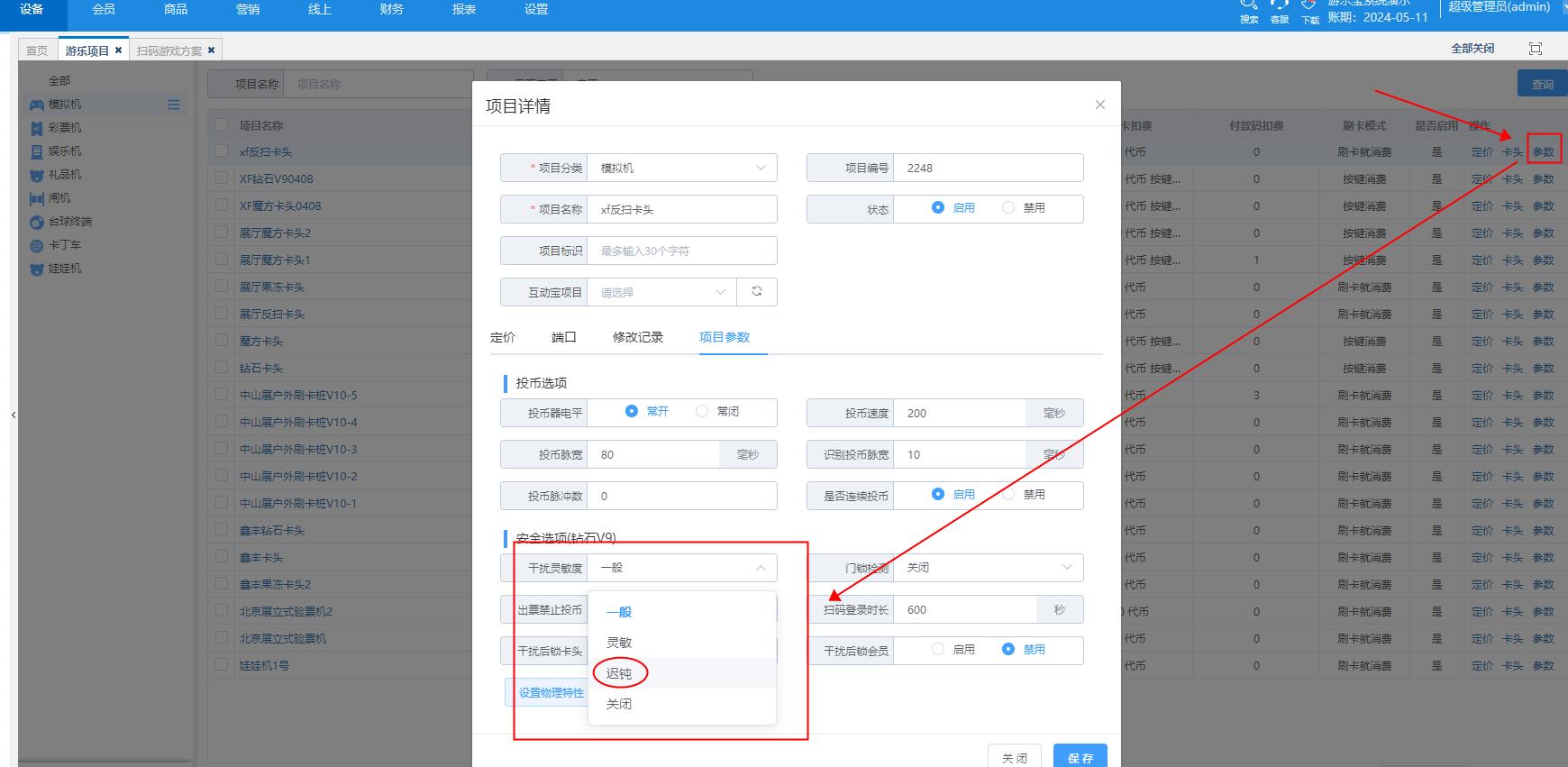Focus the 项目标识 input field

[682, 251]
